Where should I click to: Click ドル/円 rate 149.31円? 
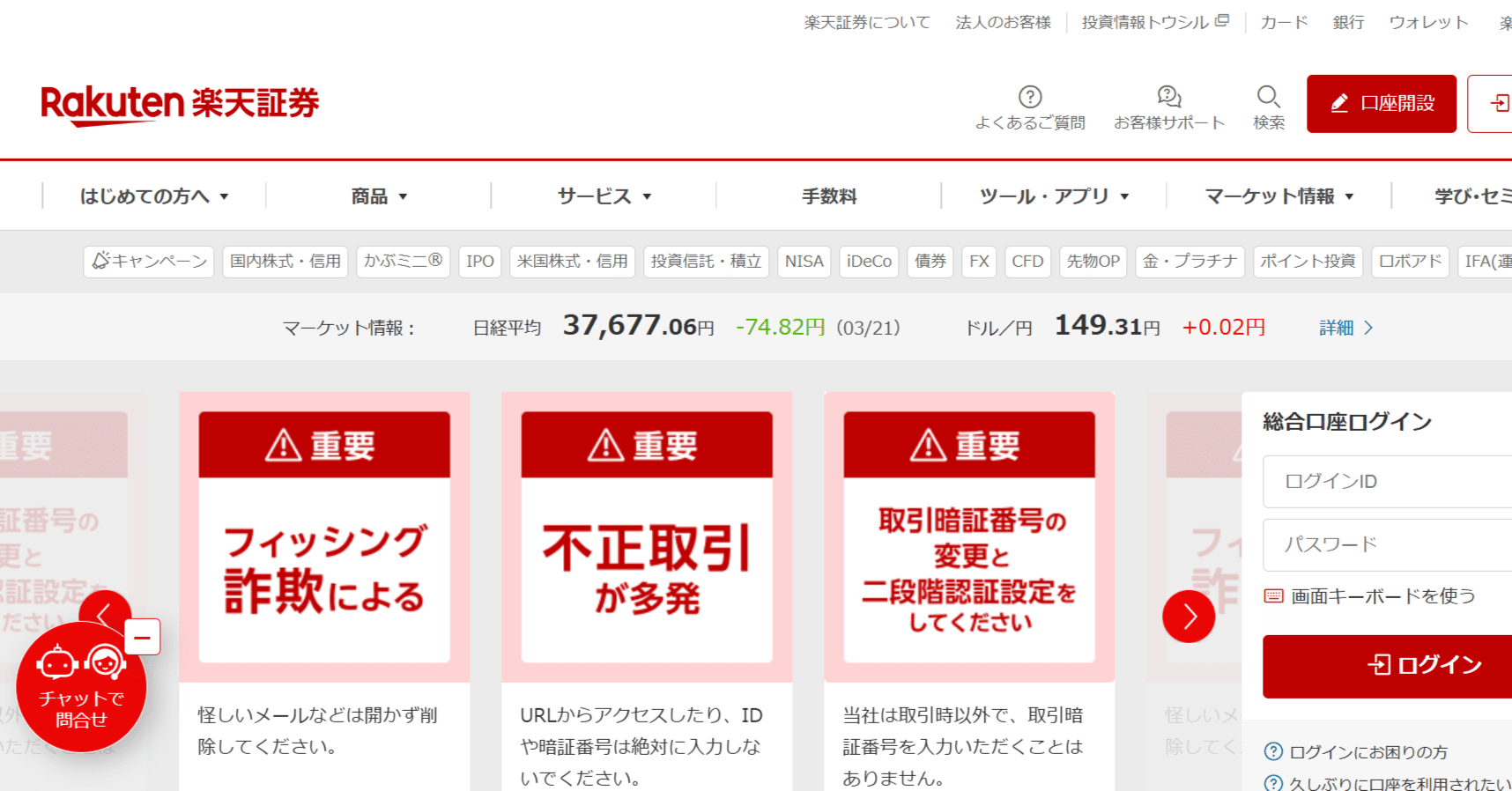[x=1108, y=326]
